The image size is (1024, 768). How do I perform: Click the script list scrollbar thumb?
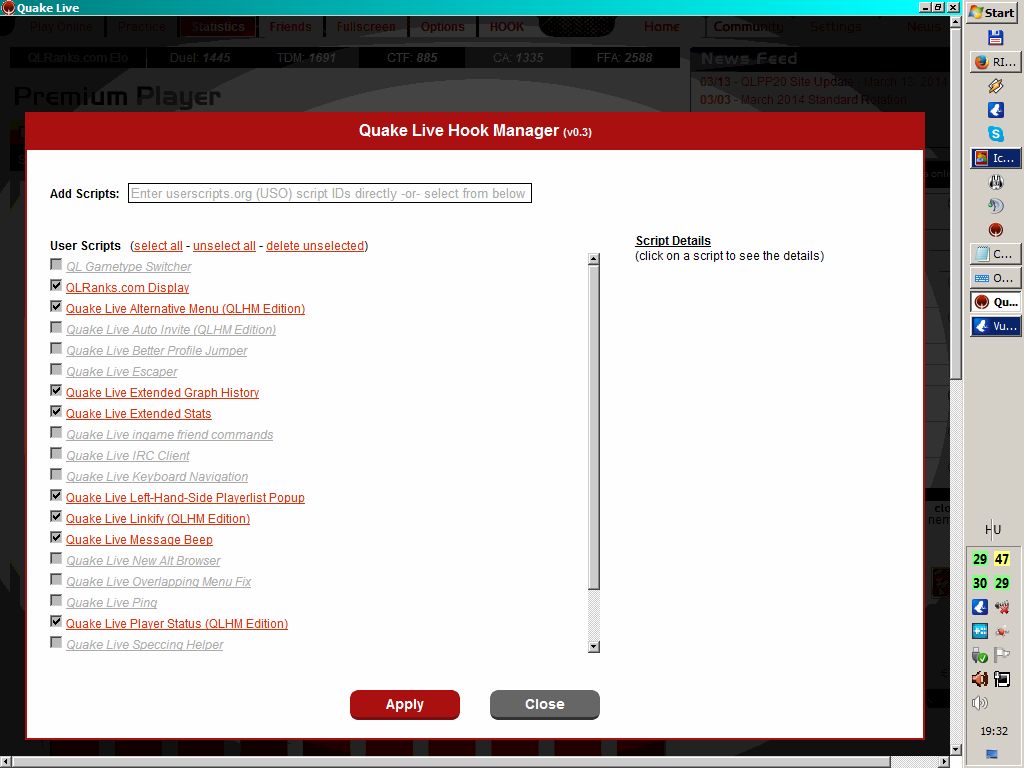click(x=594, y=427)
